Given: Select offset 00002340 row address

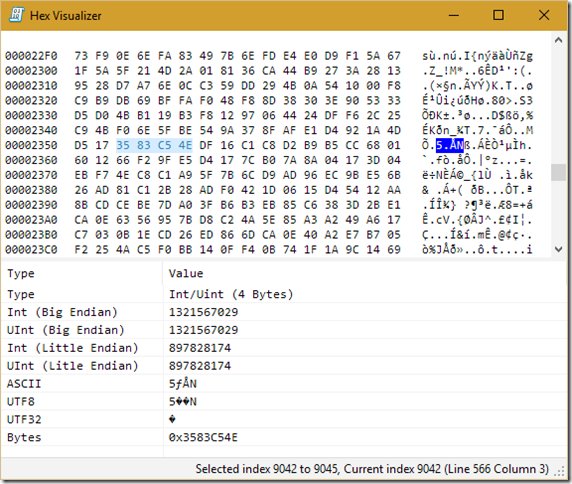Looking at the screenshot, I should tap(31, 130).
